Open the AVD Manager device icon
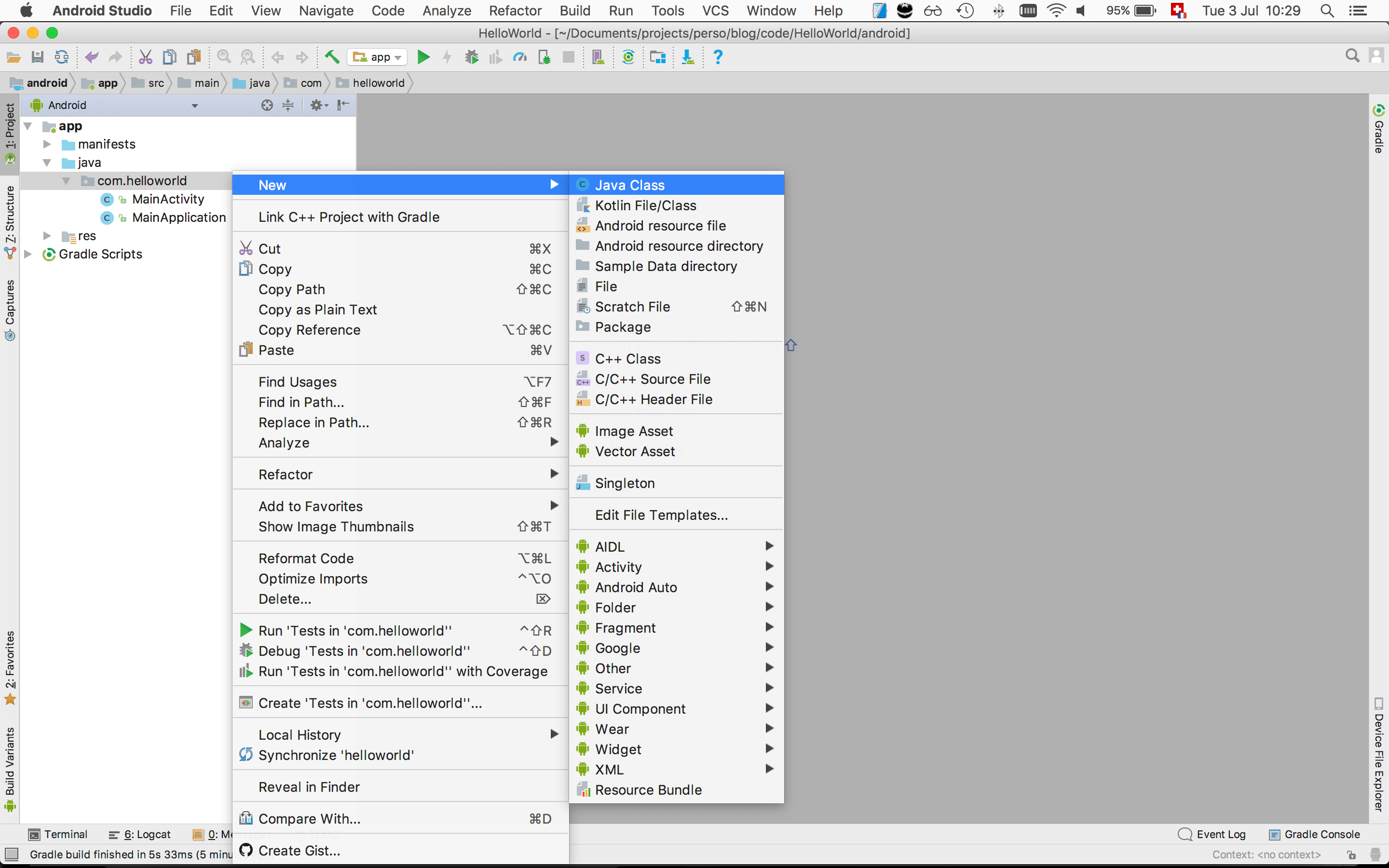The height and width of the screenshot is (868, 1389). coord(598,57)
